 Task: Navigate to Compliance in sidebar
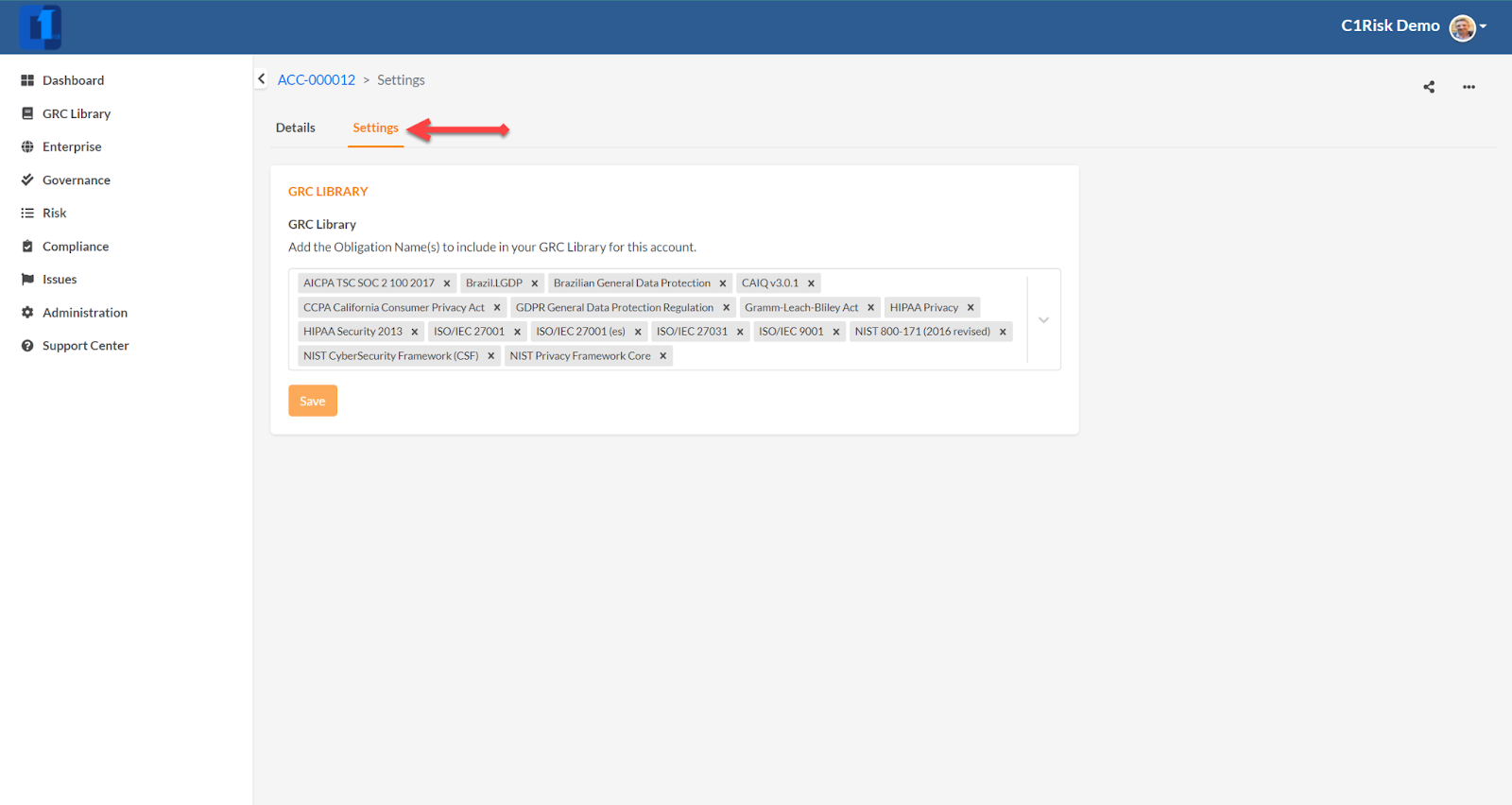tap(76, 246)
